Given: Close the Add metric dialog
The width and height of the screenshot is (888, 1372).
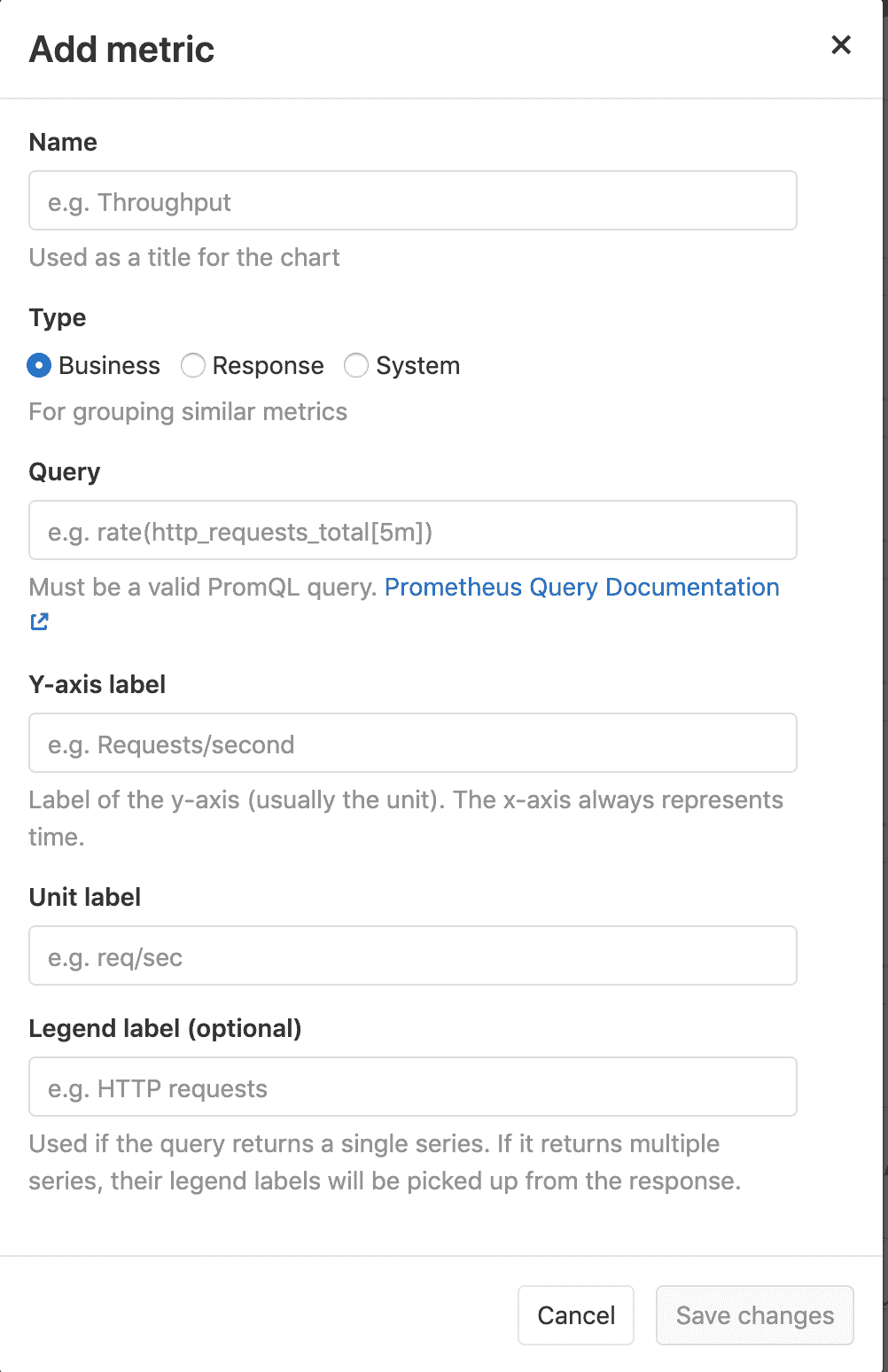Looking at the screenshot, I should click(841, 45).
